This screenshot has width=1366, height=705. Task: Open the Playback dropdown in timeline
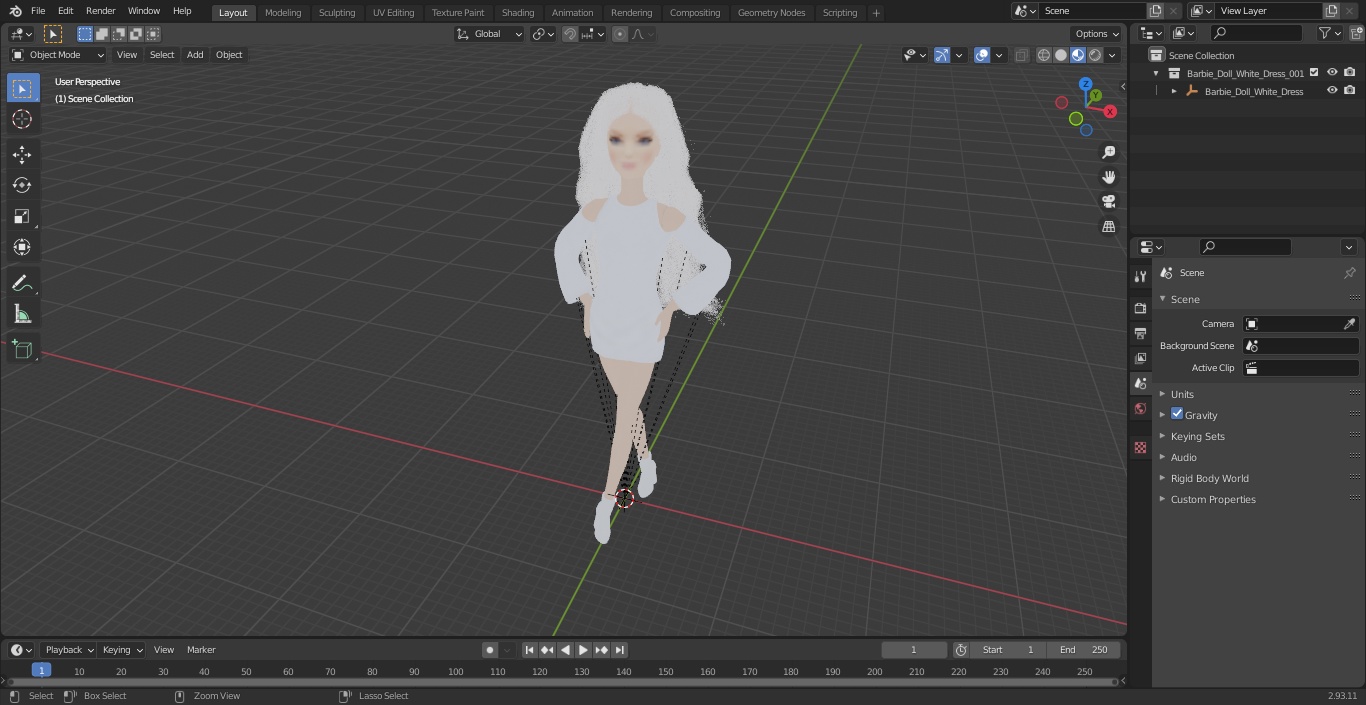[x=68, y=650]
